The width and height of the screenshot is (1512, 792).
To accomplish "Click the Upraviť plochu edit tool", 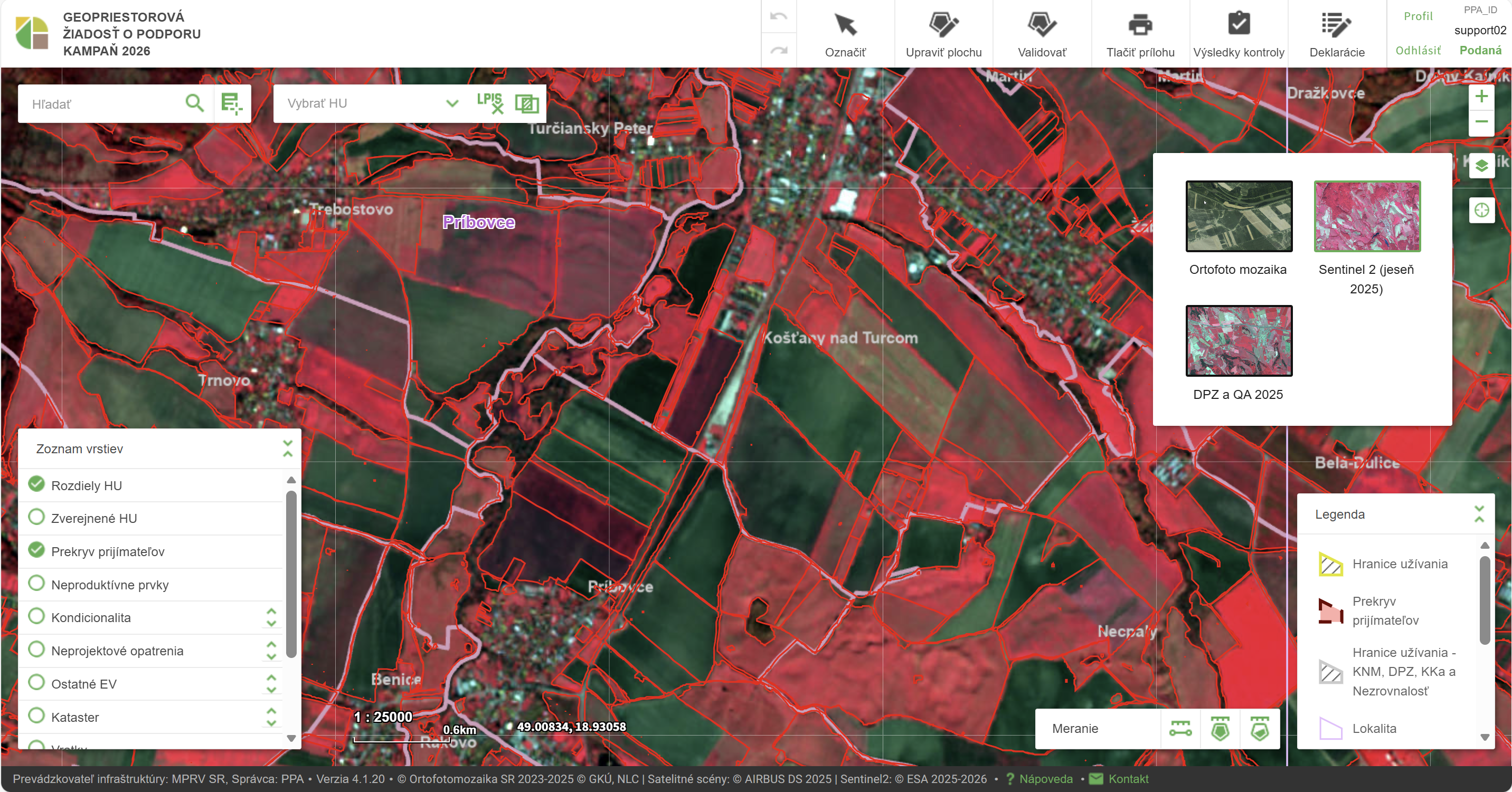I will (943, 34).
